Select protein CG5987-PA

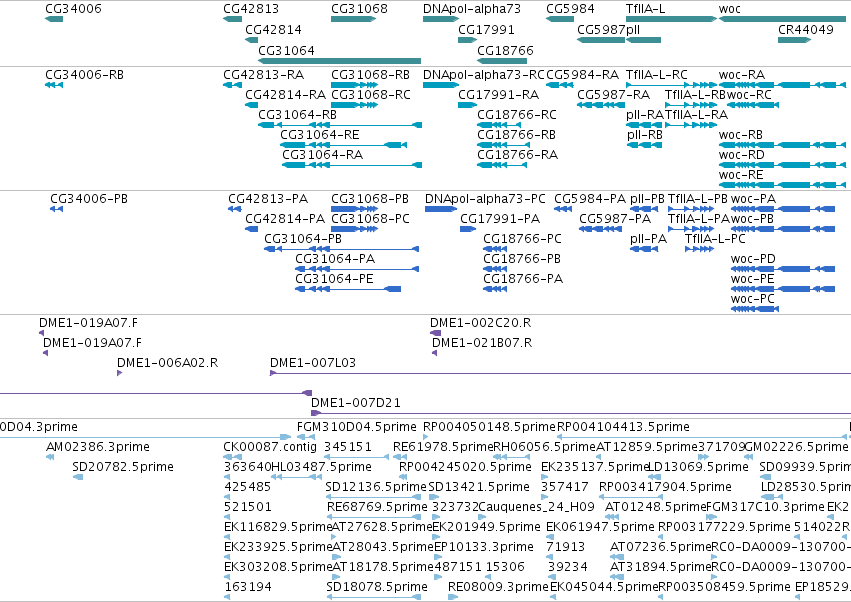pos(615,219)
